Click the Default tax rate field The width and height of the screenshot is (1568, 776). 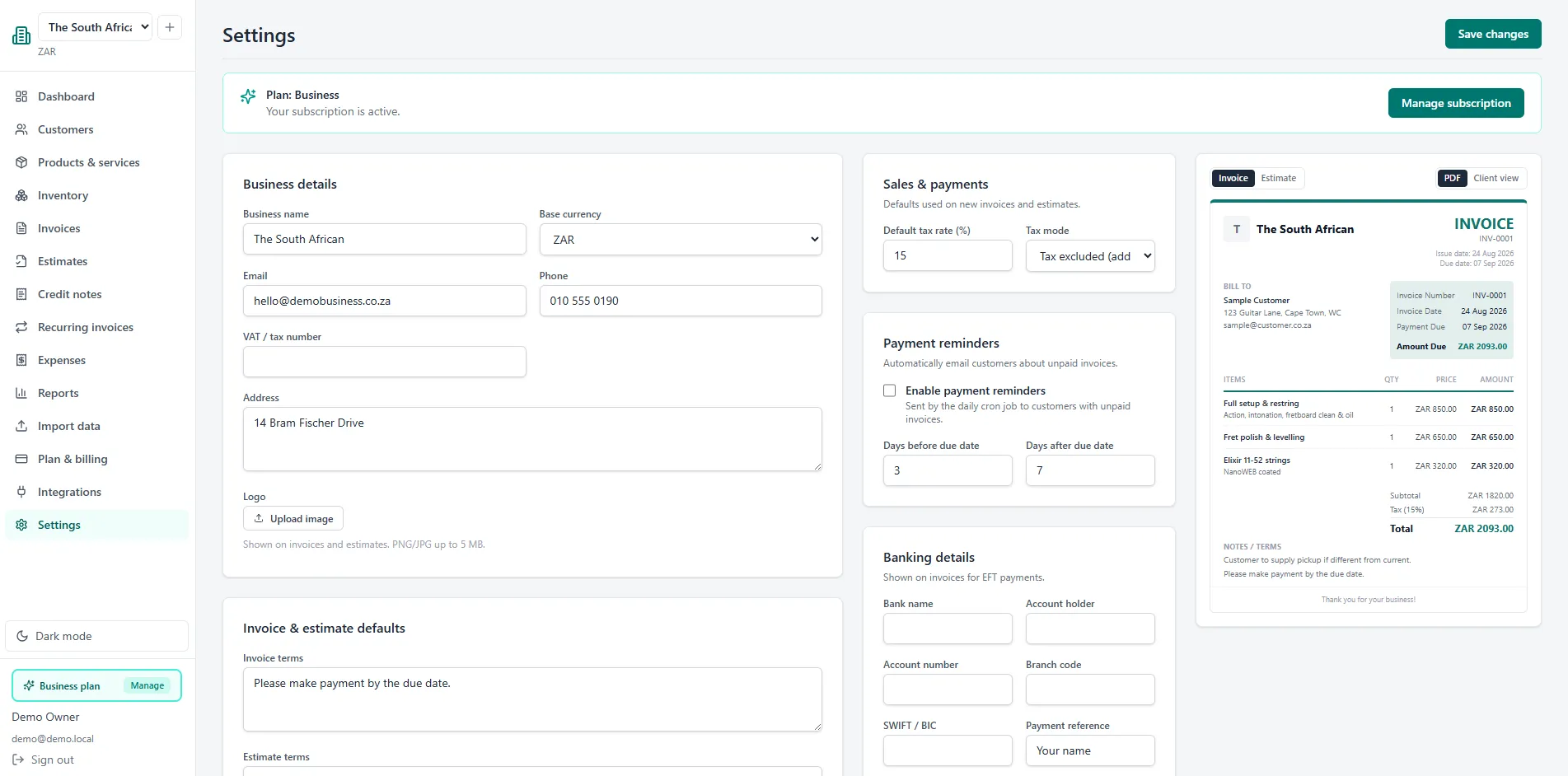pyautogui.click(x=948, y=255)
